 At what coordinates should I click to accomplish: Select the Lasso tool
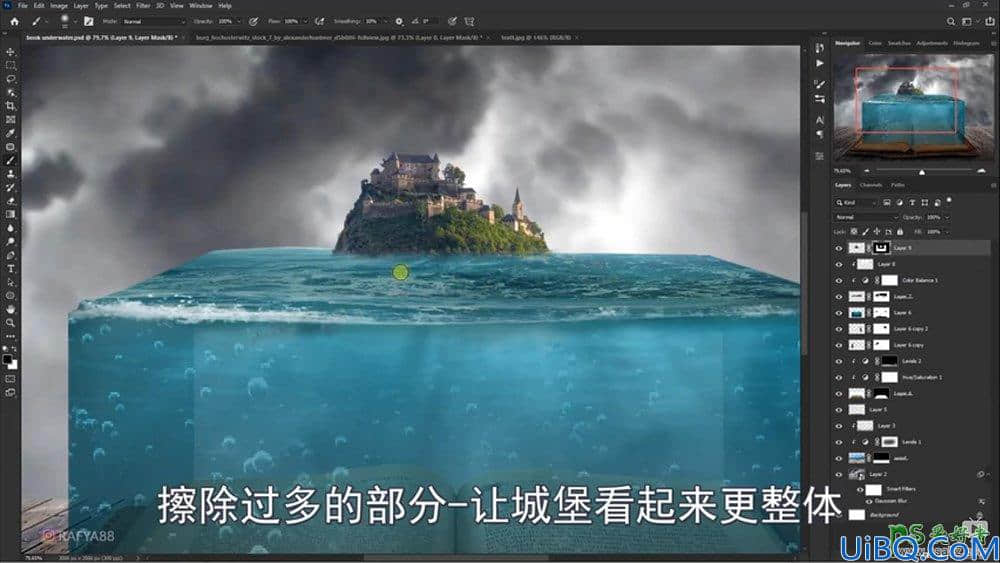tap(10, 79)
